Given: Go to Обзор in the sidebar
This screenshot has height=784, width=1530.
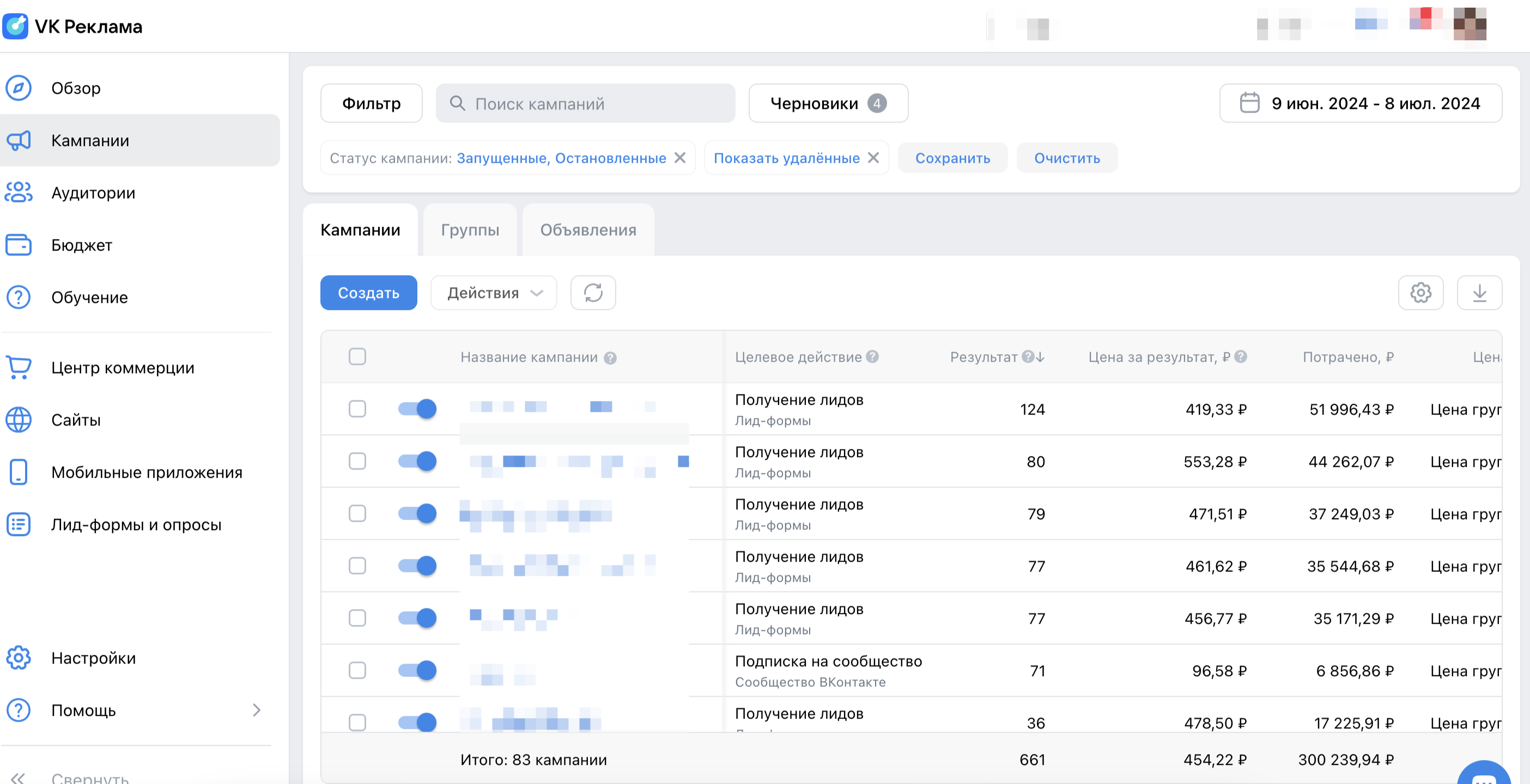Looking at the screenshot, I should click(139, 88).
